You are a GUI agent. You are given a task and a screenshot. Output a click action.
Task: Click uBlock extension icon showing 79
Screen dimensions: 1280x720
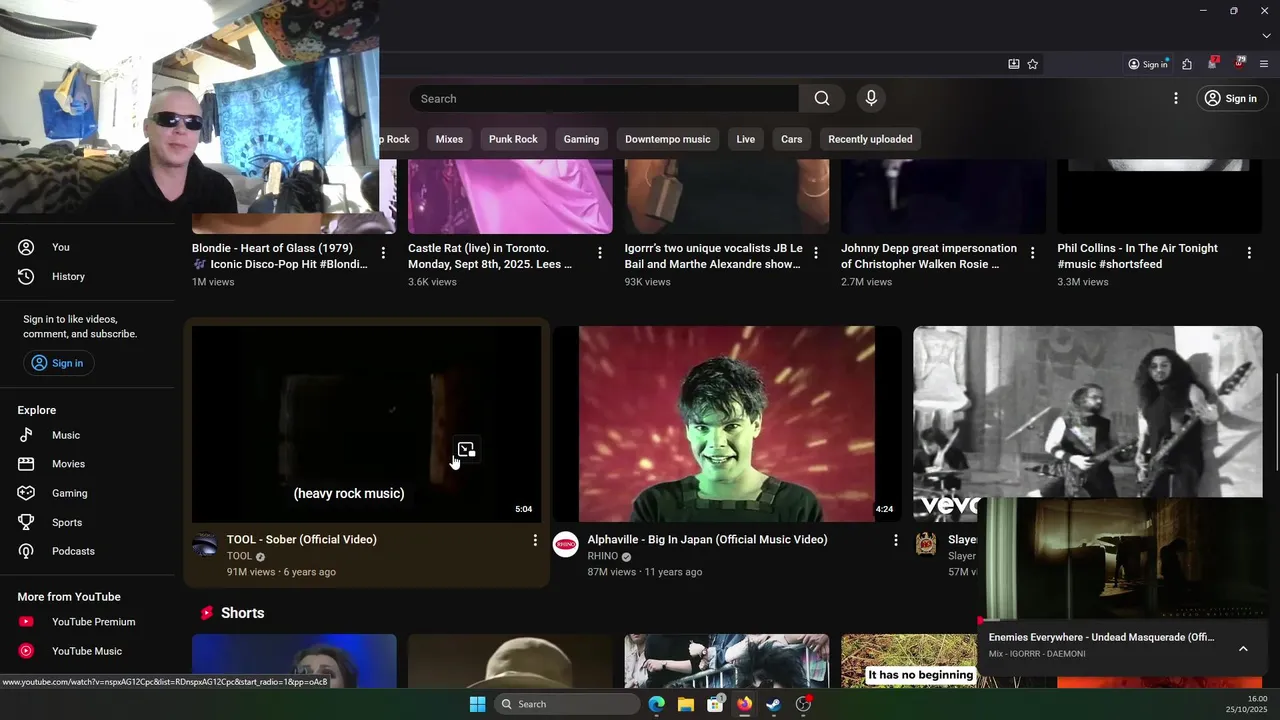click(1239, 63)
